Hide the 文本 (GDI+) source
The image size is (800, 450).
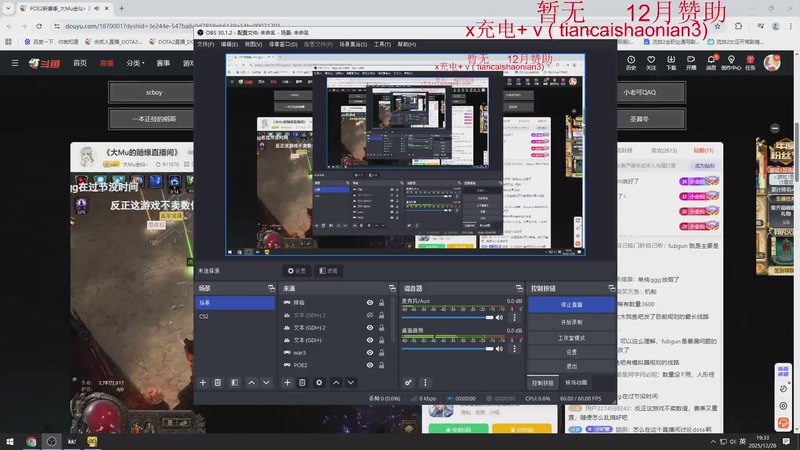tap(370, 340)
